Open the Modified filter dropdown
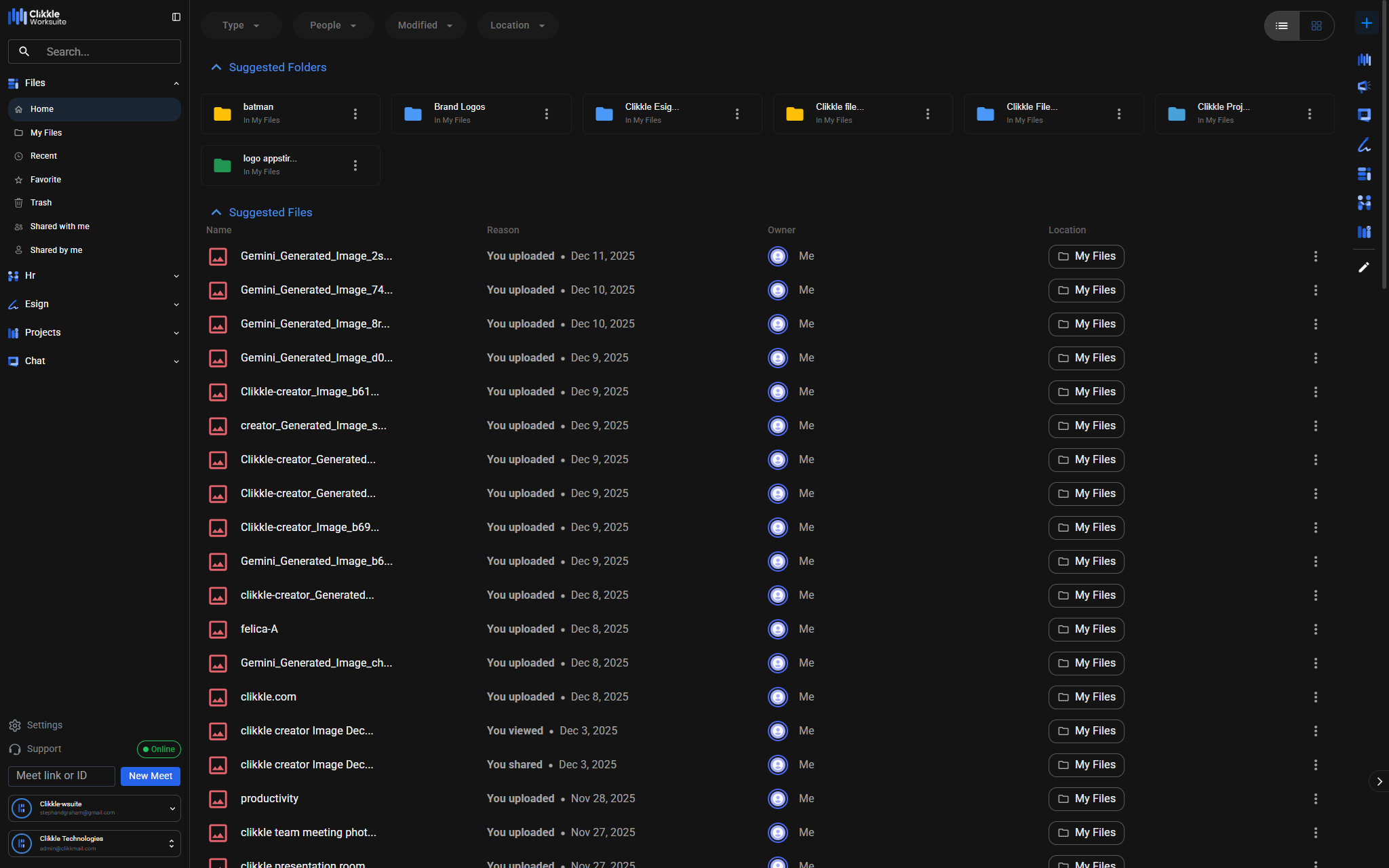This screenshot has width=1389, height=868. 425,25
